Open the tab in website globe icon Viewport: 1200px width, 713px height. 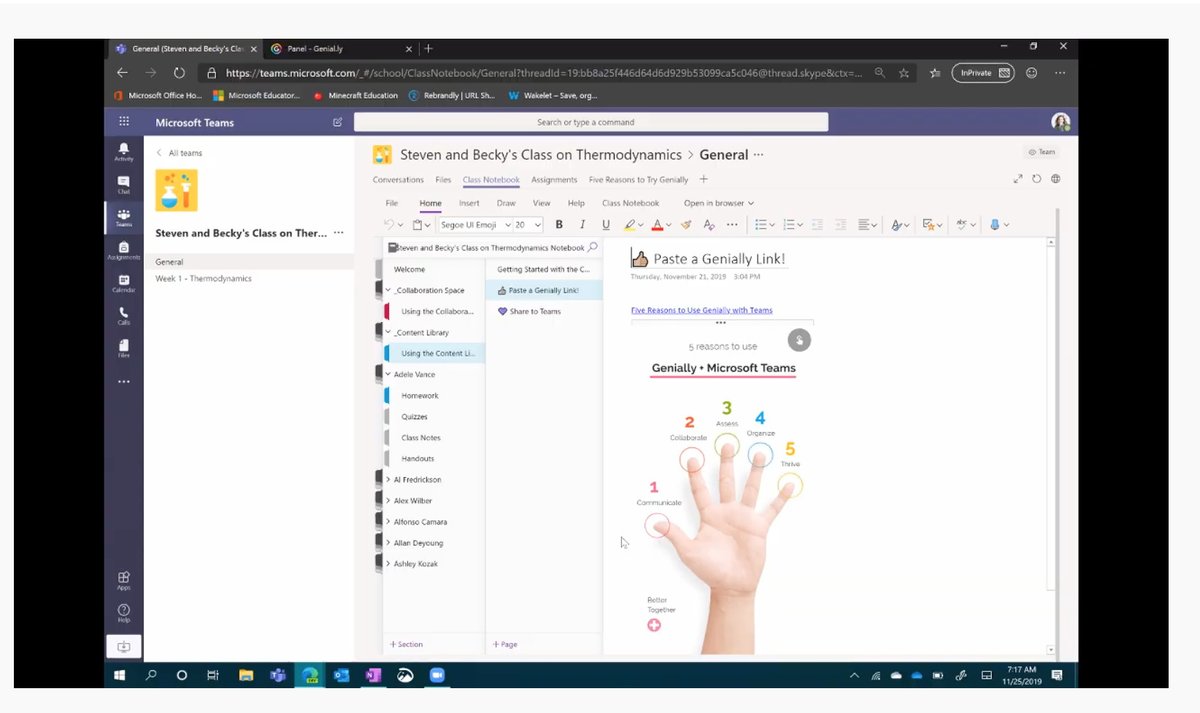[x=1055, y=179]
